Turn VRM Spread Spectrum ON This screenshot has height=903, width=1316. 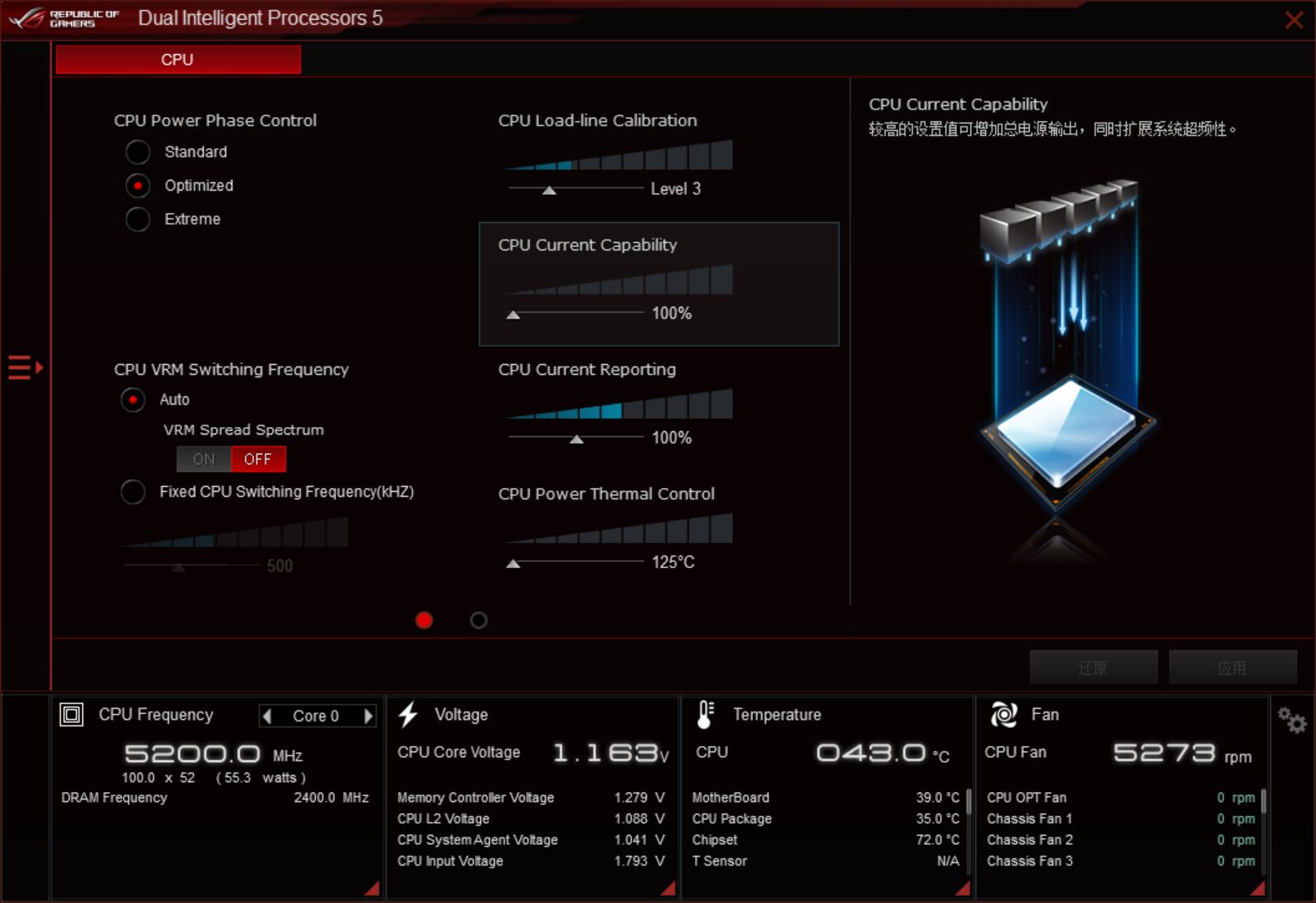click(204, 459)
